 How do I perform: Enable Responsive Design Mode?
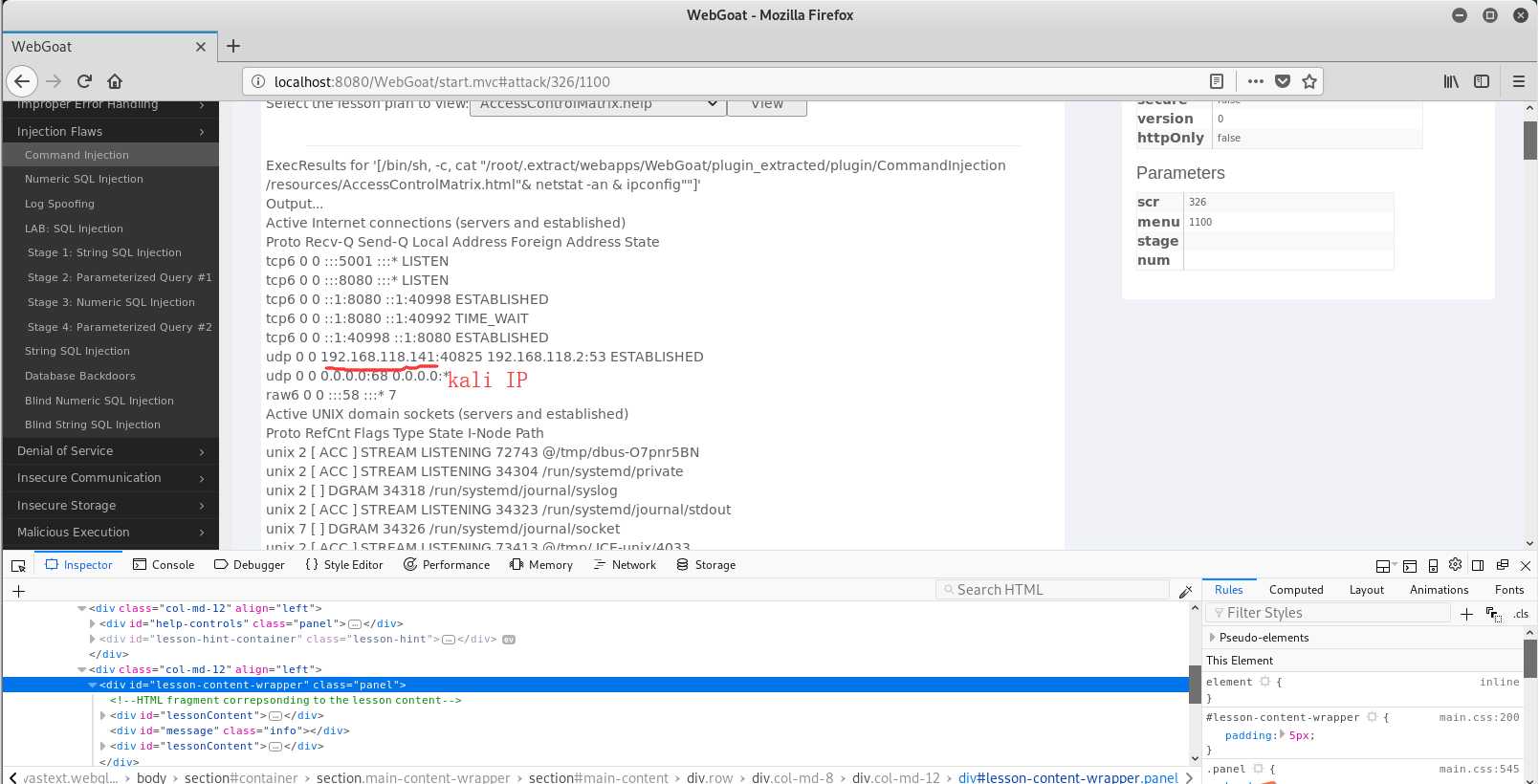[1433, 566]
